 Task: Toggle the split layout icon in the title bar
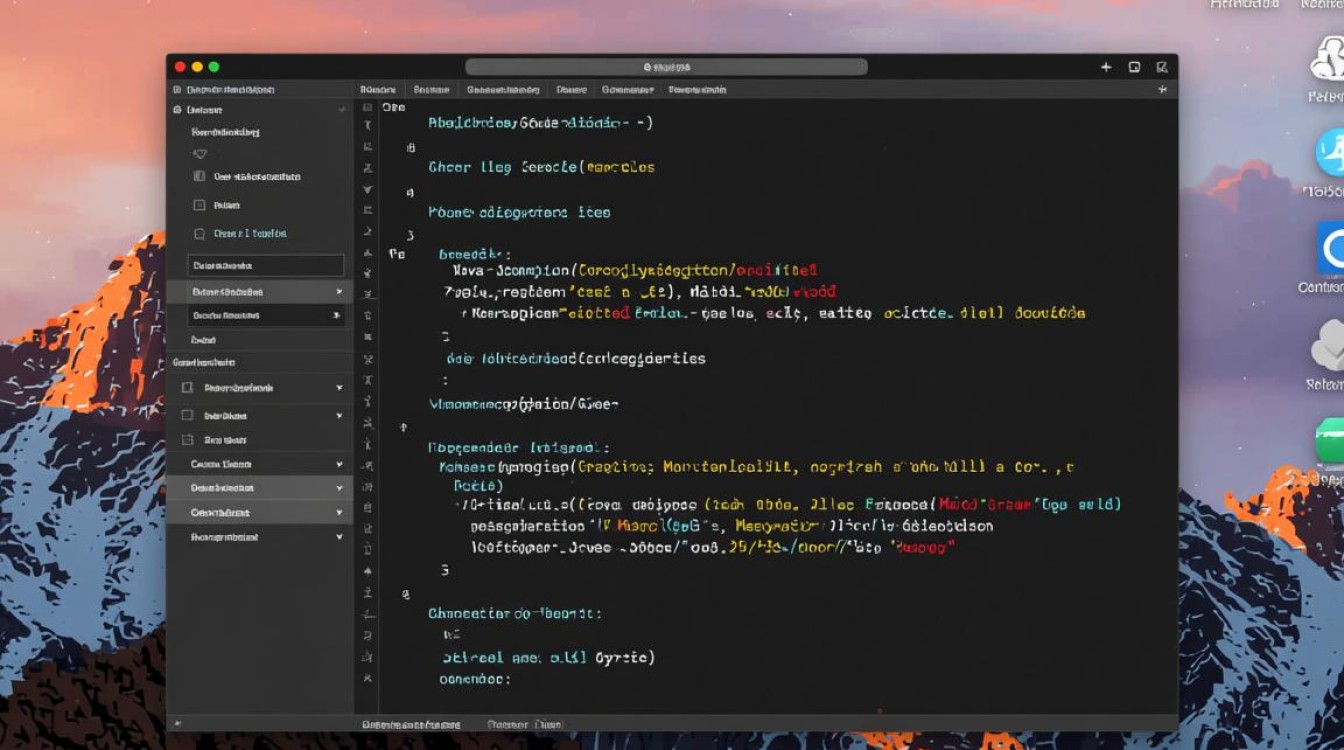pyautogui.click(x=1134, y=67)
